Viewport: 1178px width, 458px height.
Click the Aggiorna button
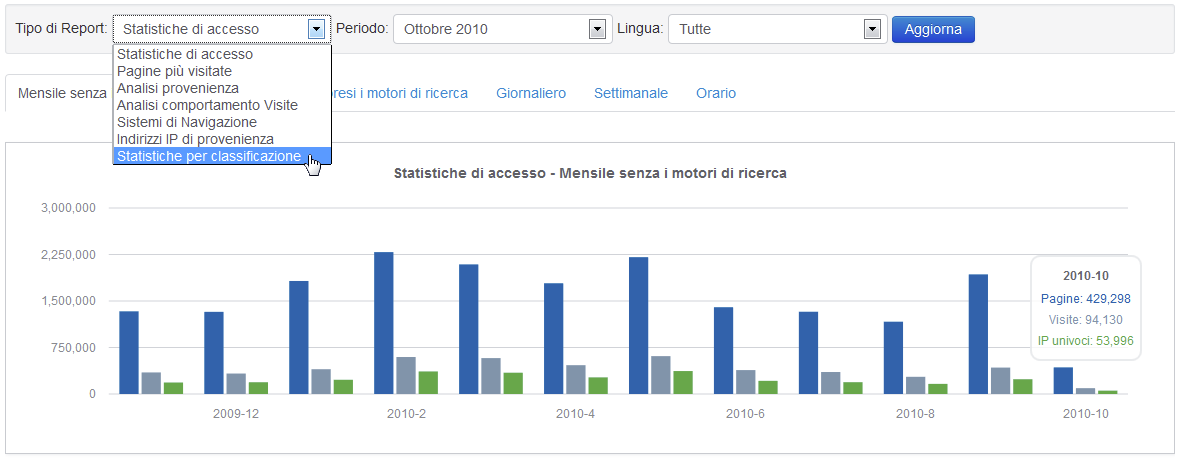(x=933, y=29)
